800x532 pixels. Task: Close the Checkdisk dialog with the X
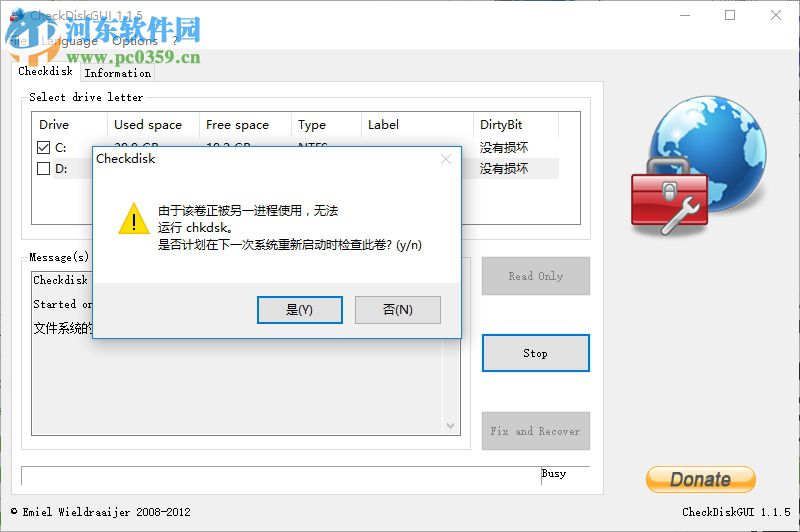tap(446, 159)
